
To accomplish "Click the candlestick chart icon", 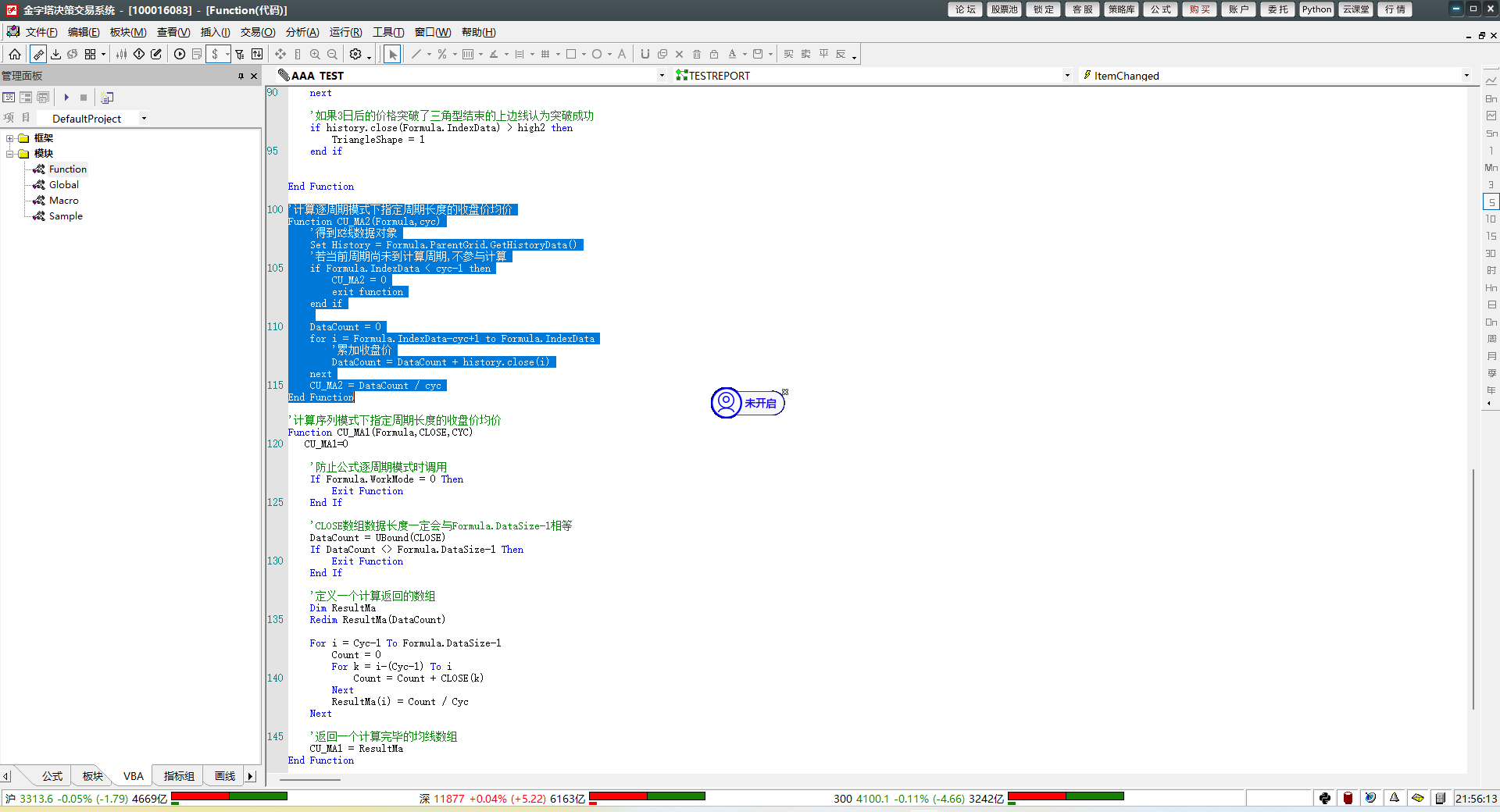I will click(x=121, y=54).
